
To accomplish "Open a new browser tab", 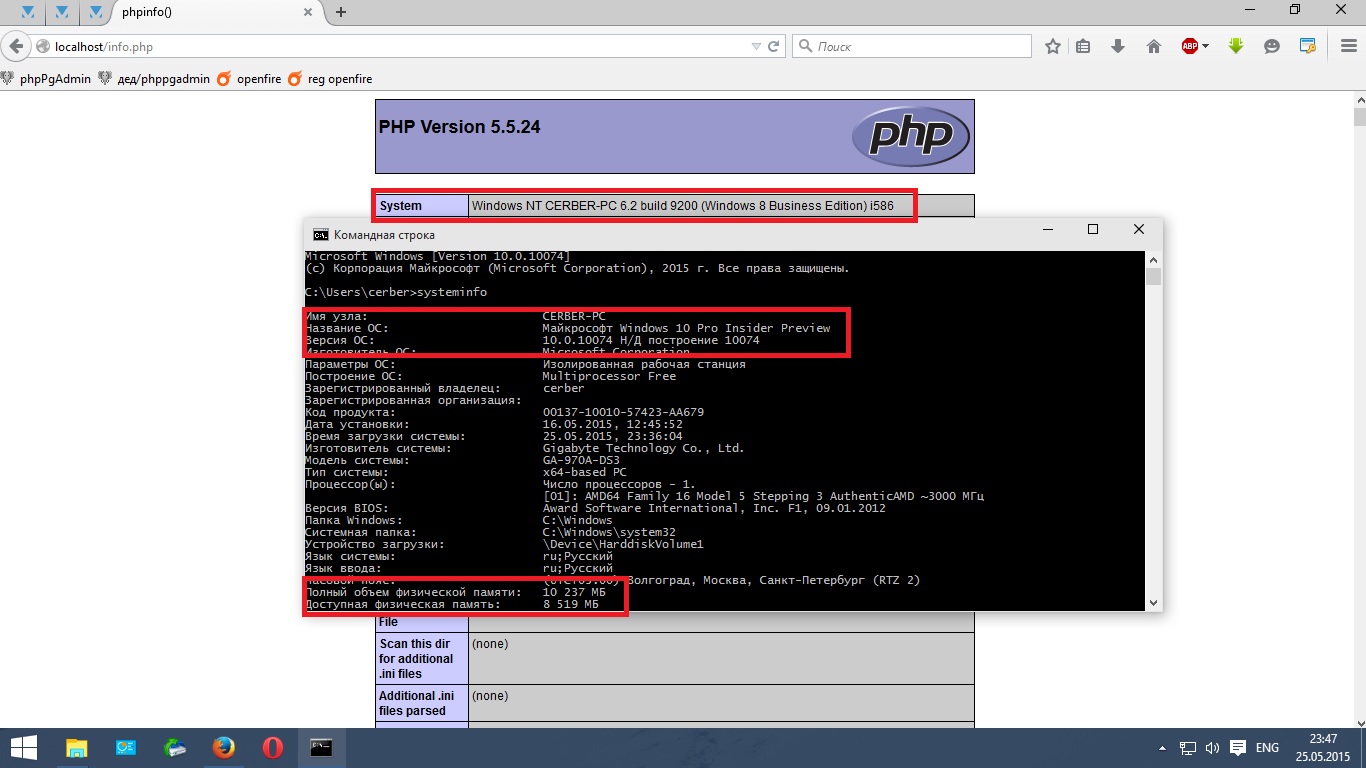I will point(341,12).
